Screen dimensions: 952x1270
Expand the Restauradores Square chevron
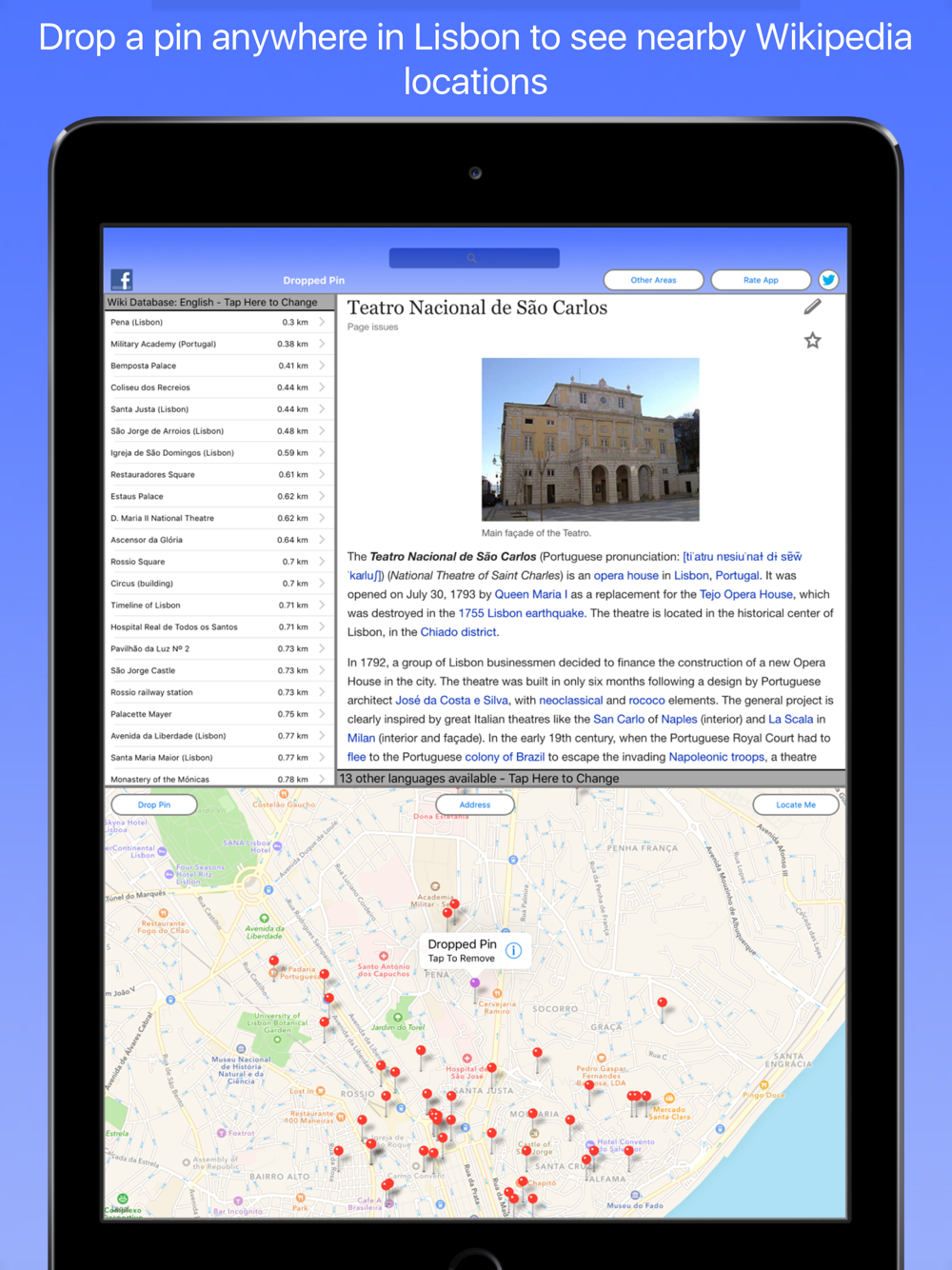(322, 474)
